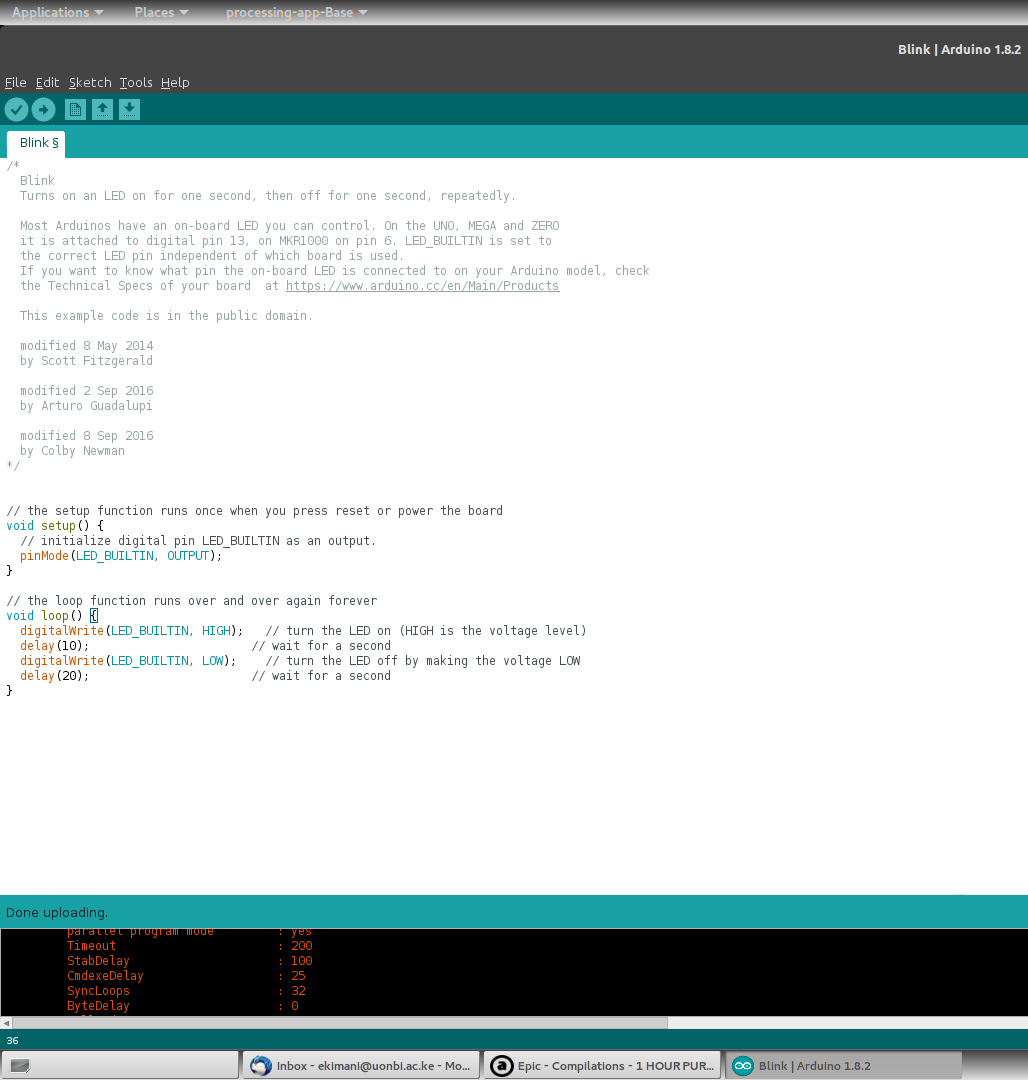The width and height of the screenshot is (1028, 1080).
Task: Click on 'delay(20);' in the code
Action: point(54,676)
